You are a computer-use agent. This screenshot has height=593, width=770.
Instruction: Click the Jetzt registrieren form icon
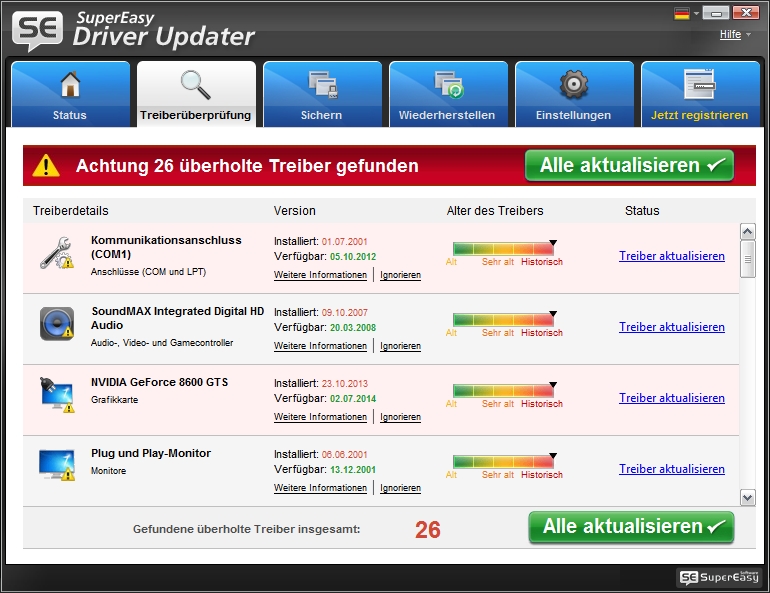[700, 84]
